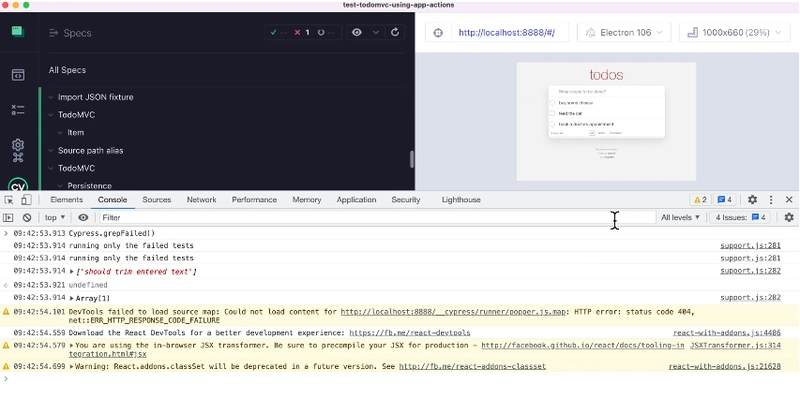Open the 1000x660 viewport dropdown
This screenshot has height=399, width=800.
(x=735, y=33)
